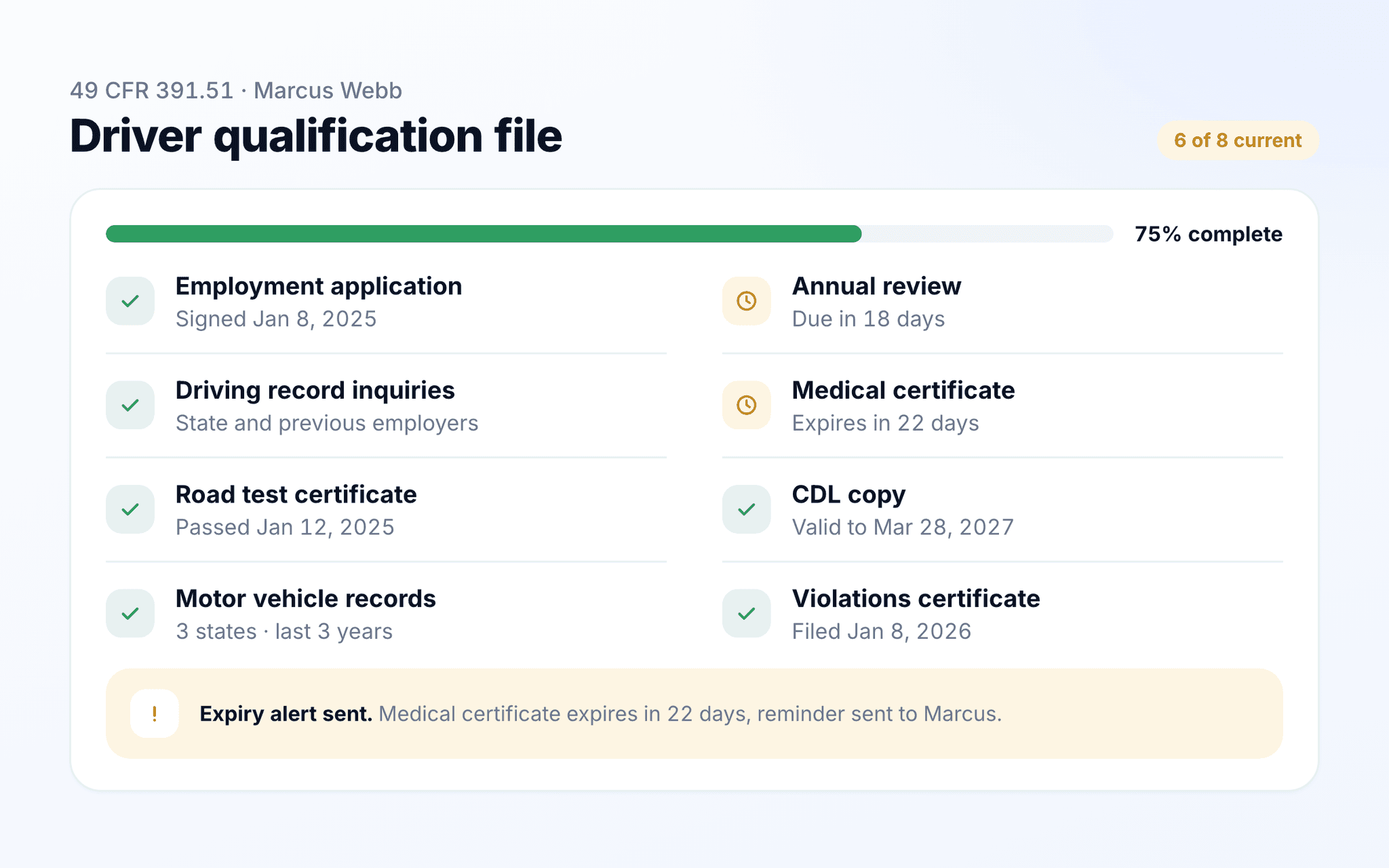Image resolution: width=1389 pixels, height=868 pixels.
Task: Click the Annual review clock icon
Action: point(747,301)
